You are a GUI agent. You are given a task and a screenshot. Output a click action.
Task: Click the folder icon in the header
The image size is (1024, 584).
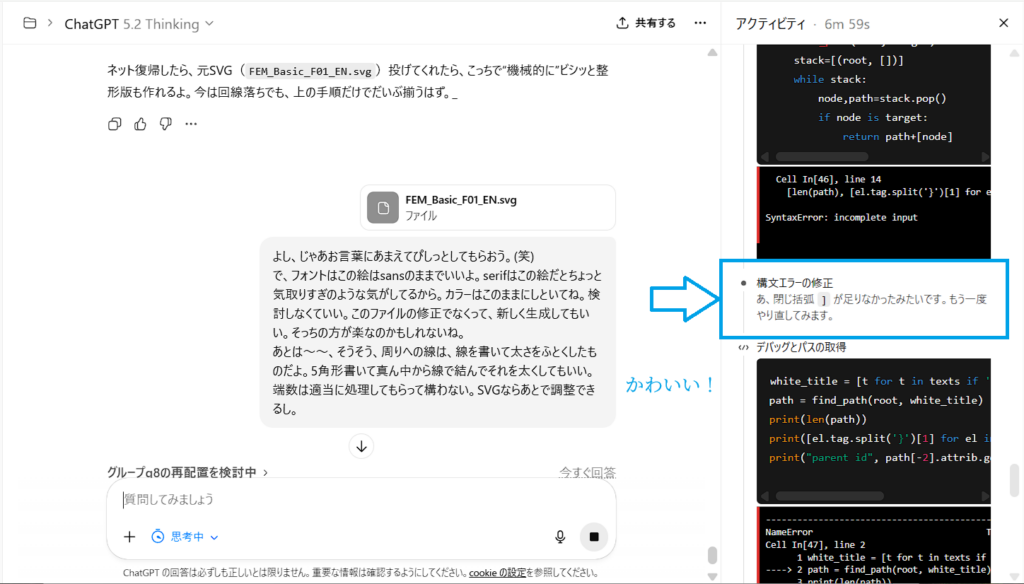pyautogui.click(x=29, y=23)
